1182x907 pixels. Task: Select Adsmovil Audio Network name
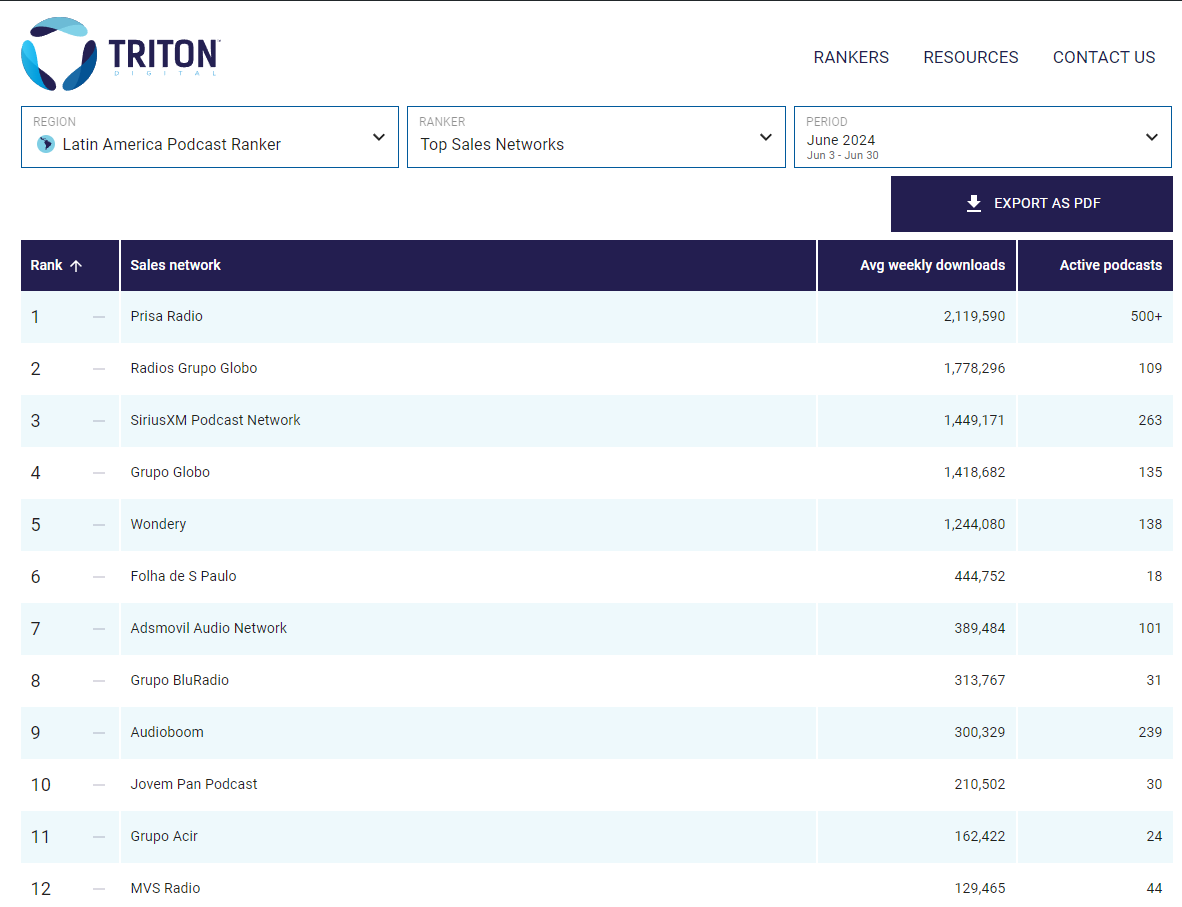pos(209,628)
